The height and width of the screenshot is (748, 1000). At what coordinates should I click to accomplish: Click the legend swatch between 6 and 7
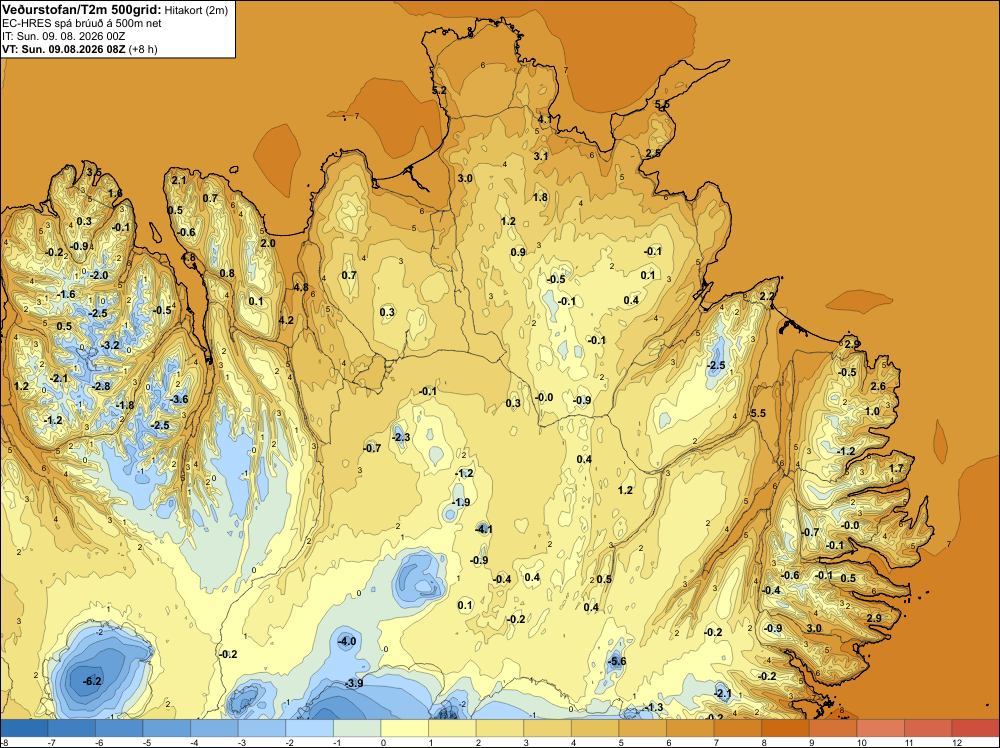pos(690,728)
